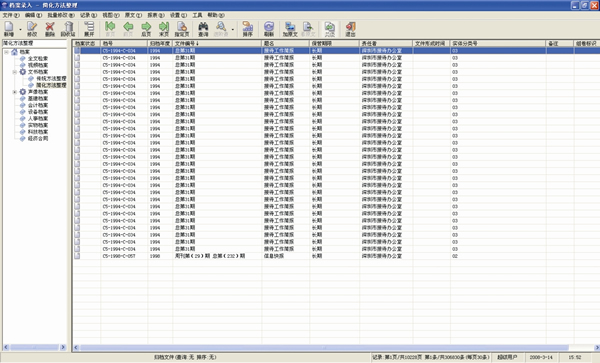The image size is (600, 363).
Task: Click the 展开 expand list icon
Action: pyautogui.click(x=89, y=28)
